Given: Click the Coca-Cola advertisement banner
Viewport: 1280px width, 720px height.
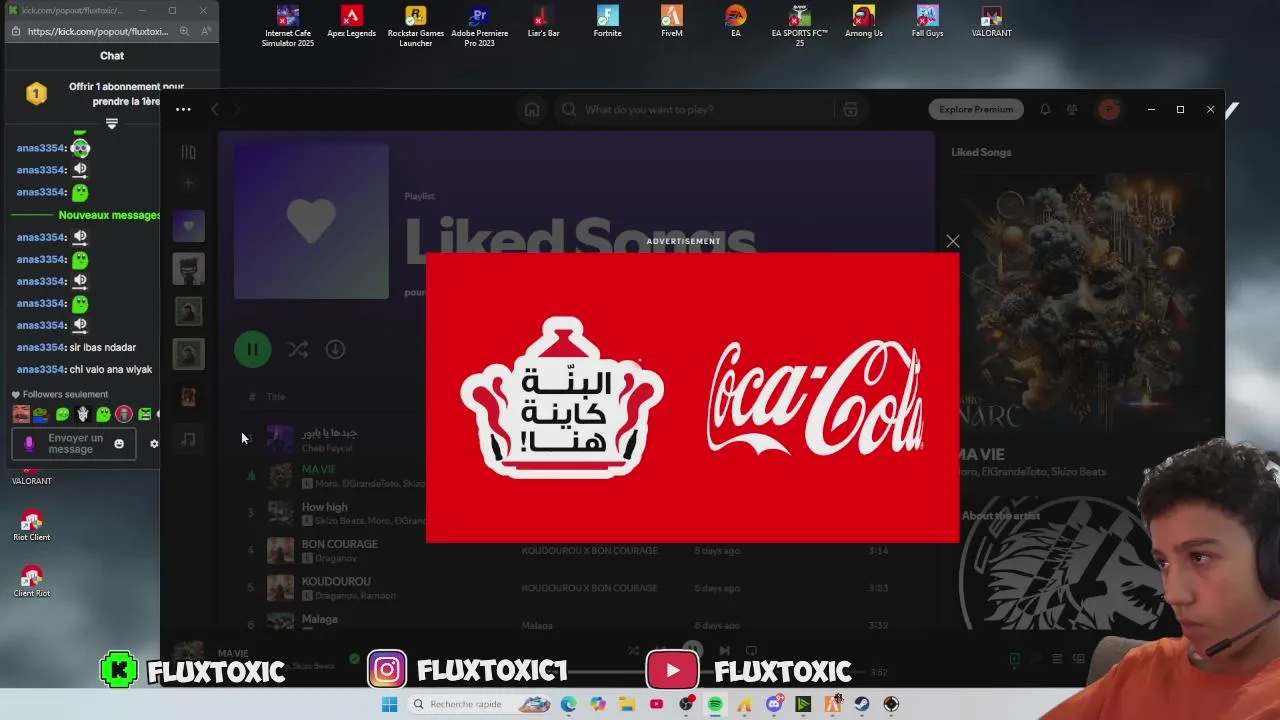Looking at the screenshot, I should coord(692,397).
